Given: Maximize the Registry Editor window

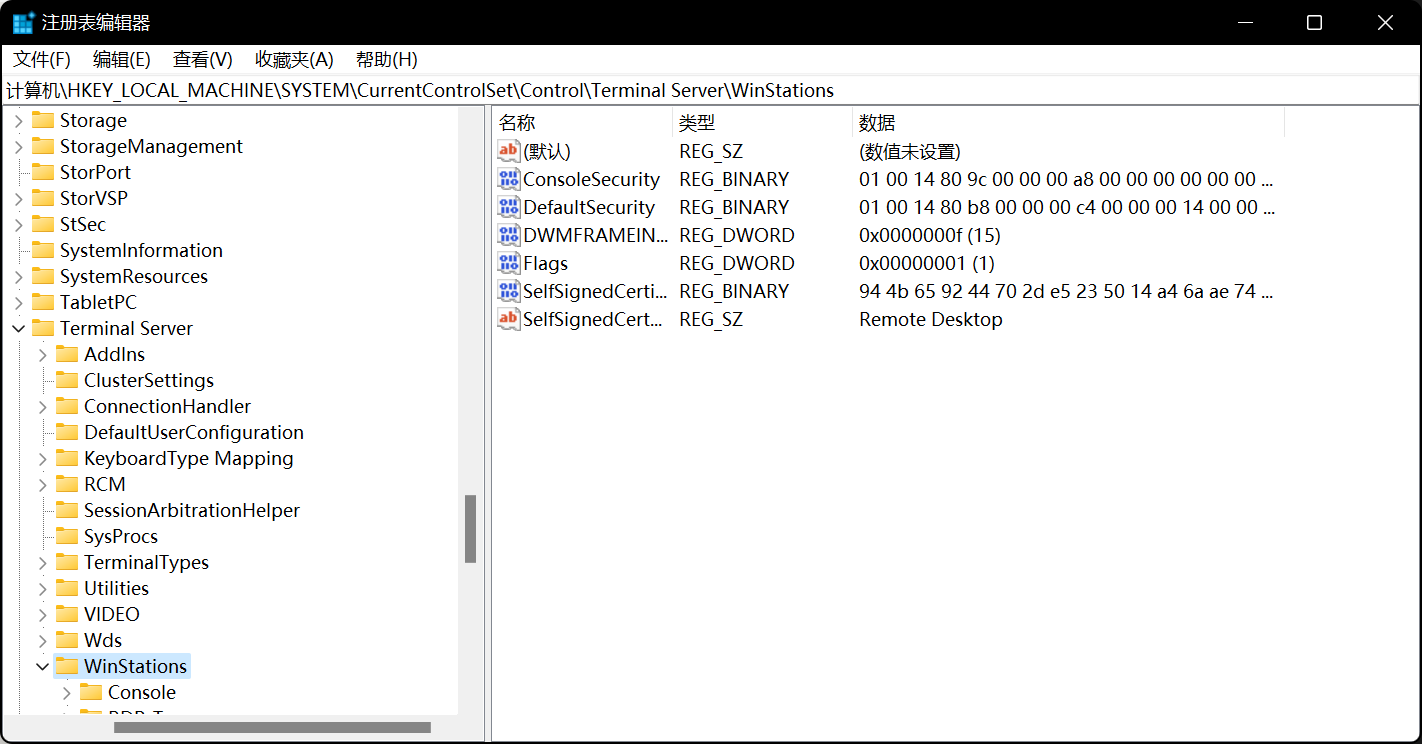Looking at the screenshot, I should pos(1315,23).
